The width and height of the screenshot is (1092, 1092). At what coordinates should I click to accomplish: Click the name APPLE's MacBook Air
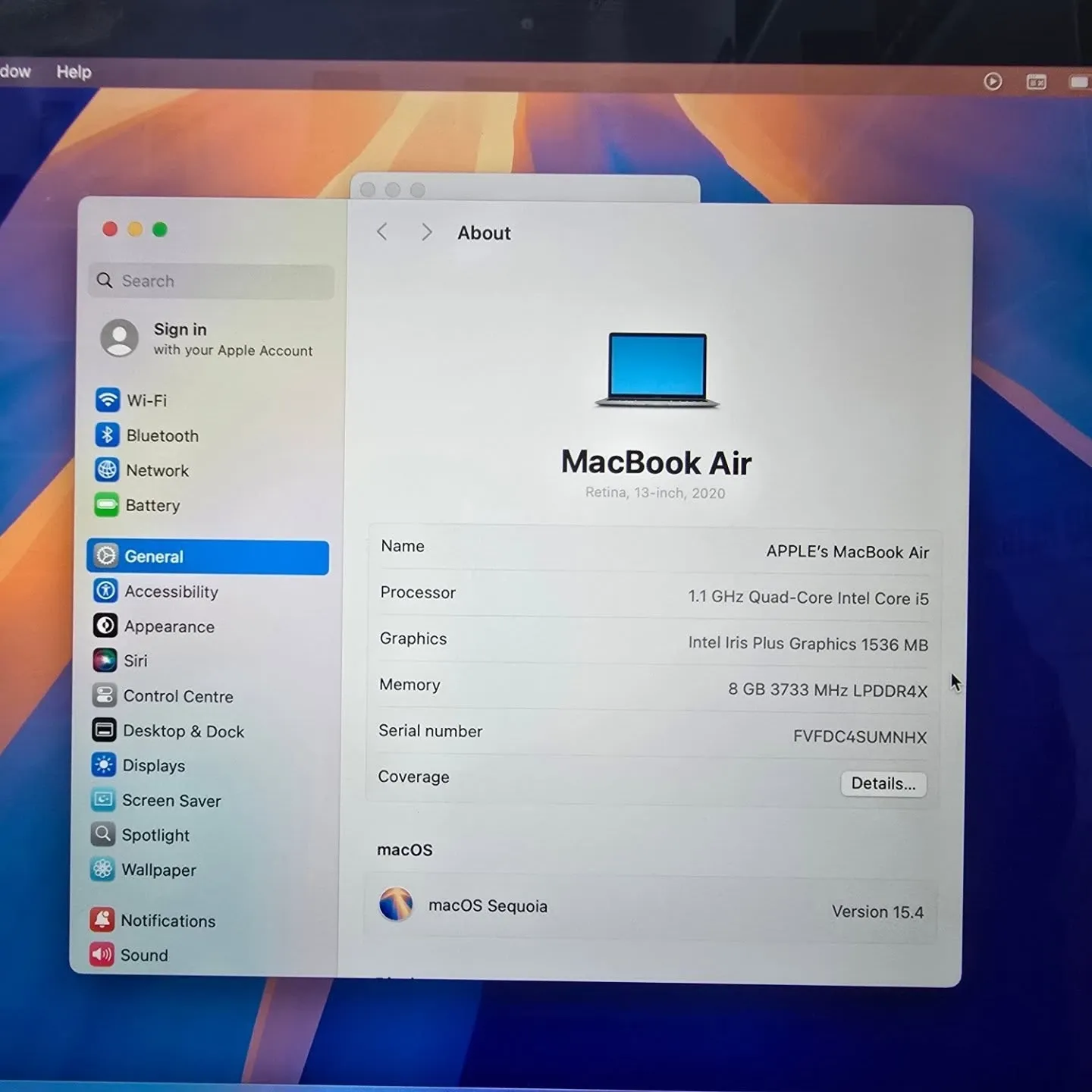[847, 552]
